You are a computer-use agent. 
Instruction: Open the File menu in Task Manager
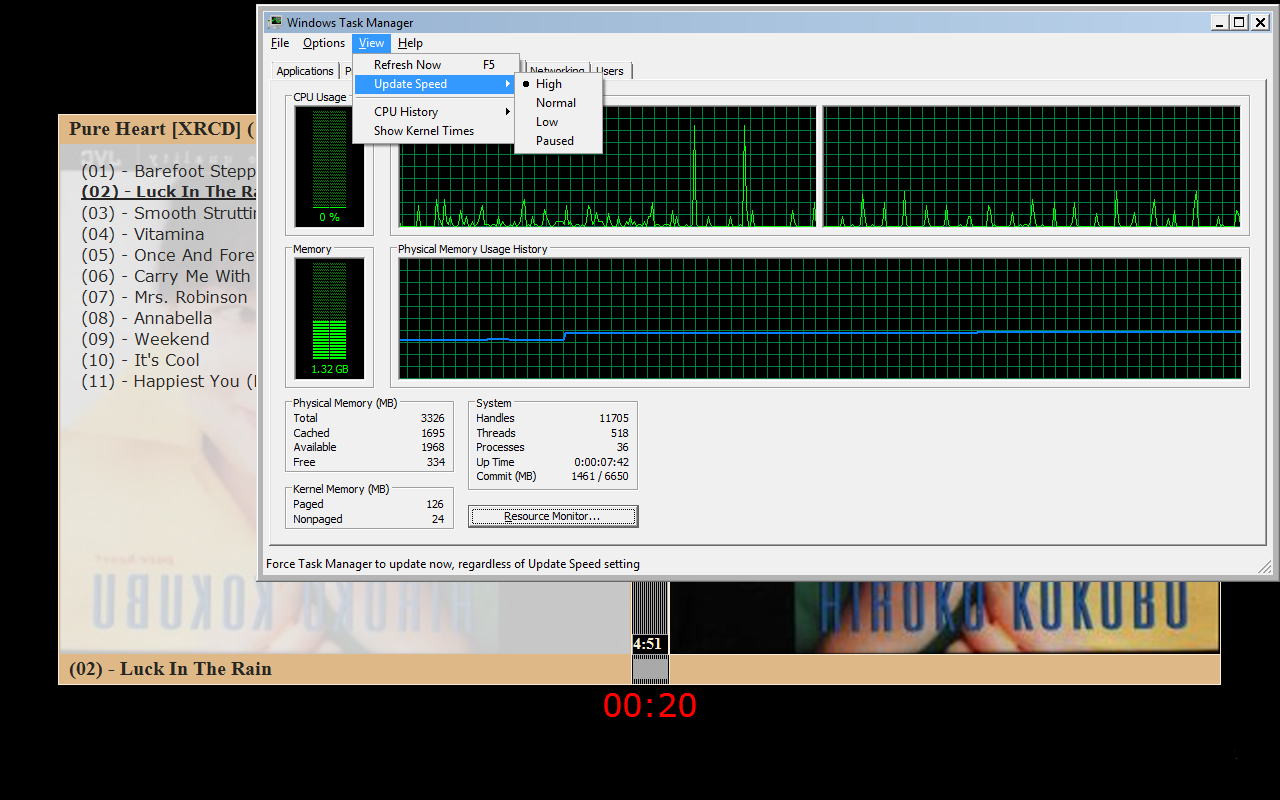coord(280,43)
